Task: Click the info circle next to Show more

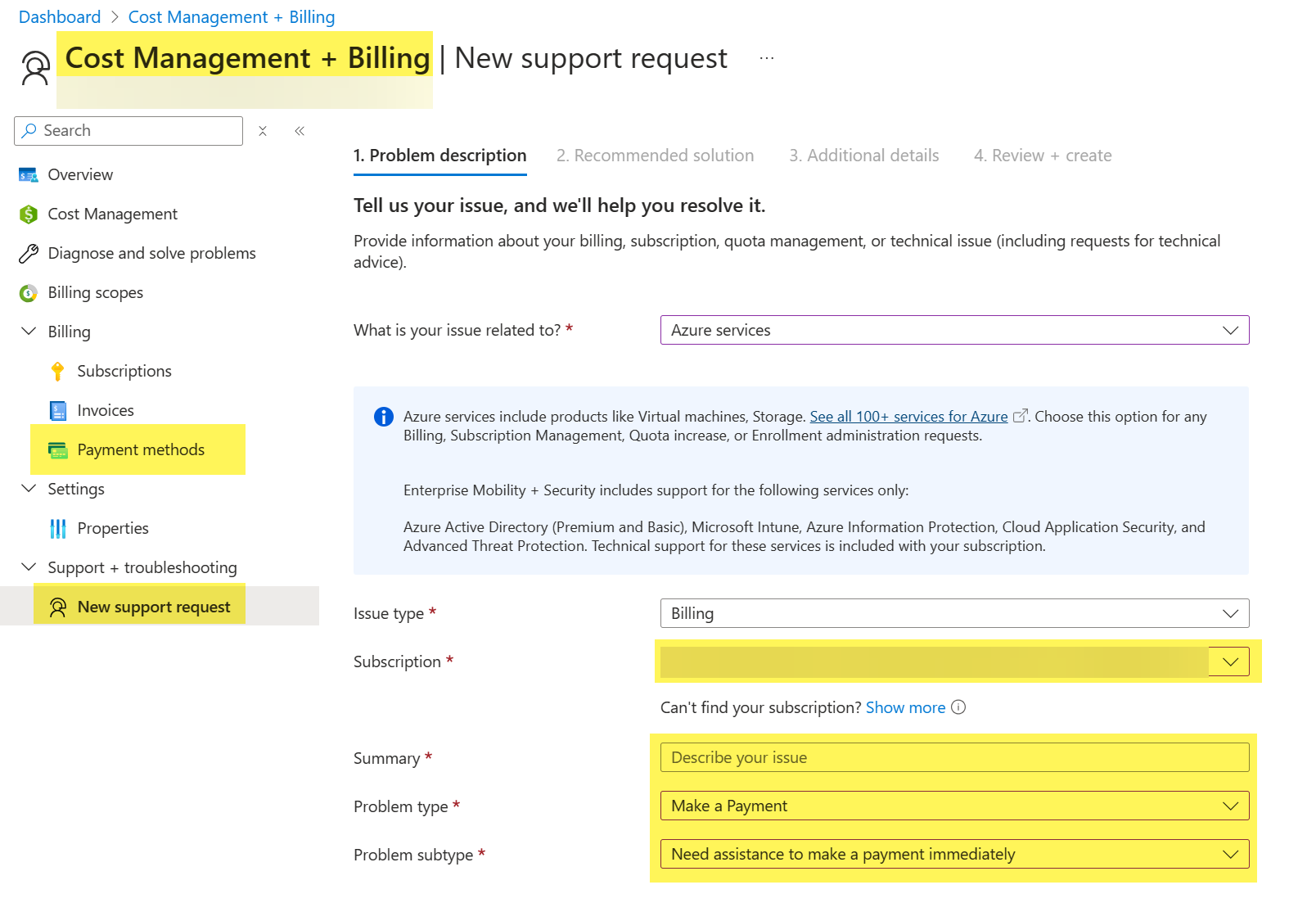Action: 958,707
